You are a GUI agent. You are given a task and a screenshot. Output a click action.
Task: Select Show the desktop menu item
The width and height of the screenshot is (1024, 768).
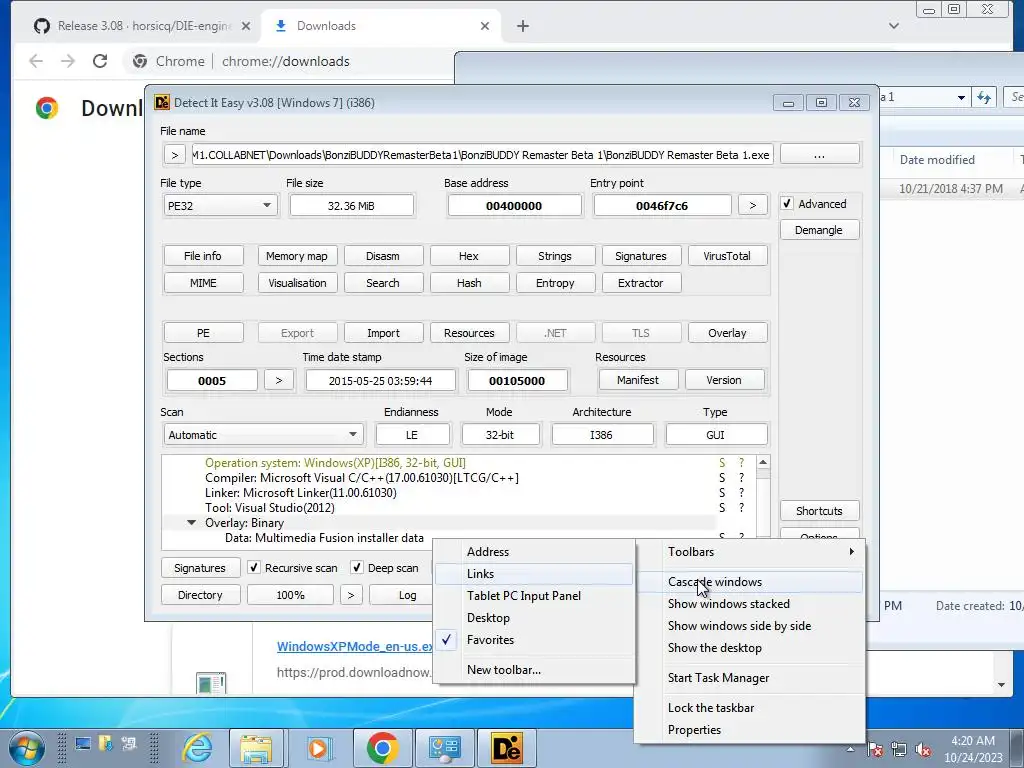749,648
